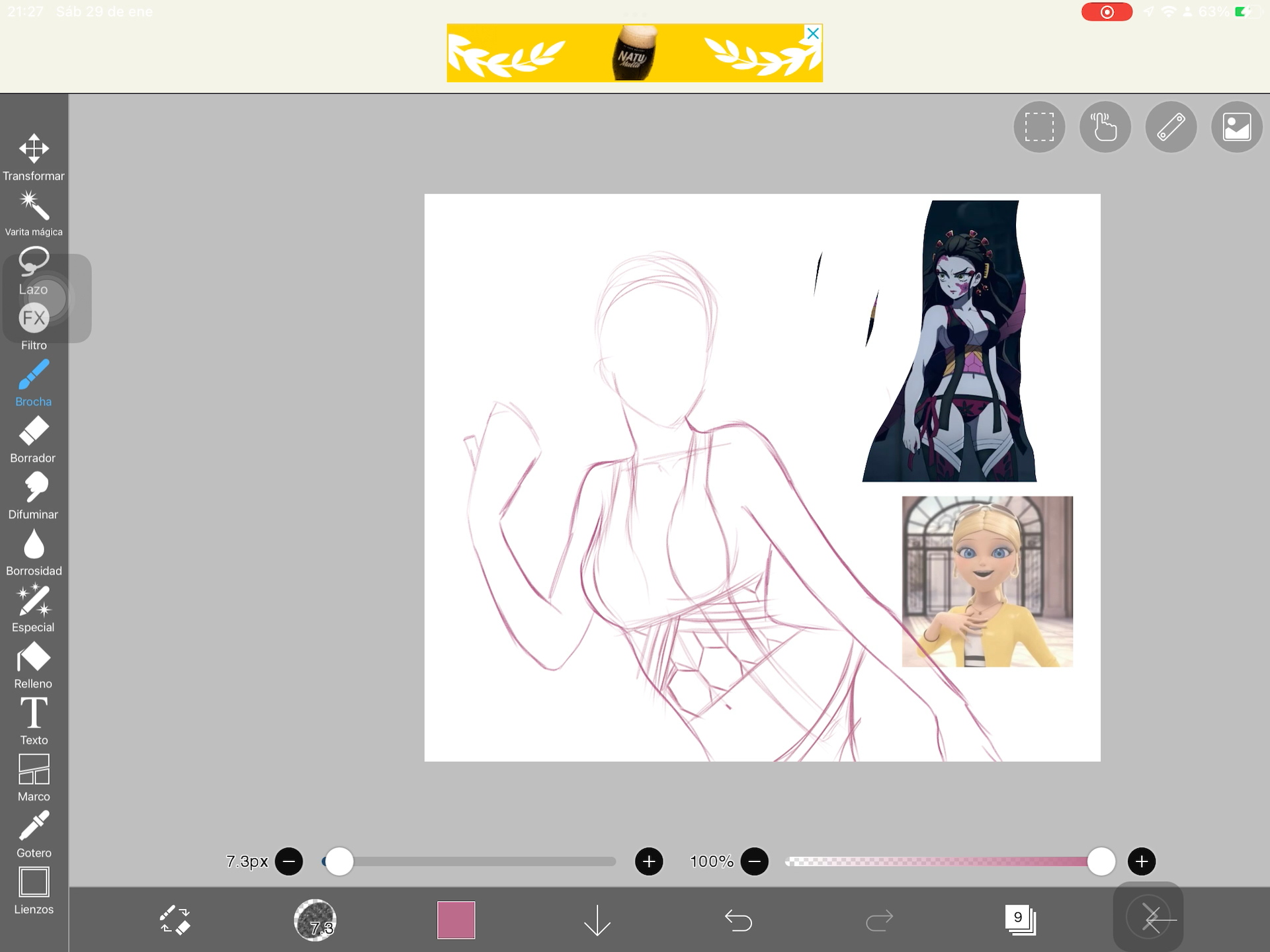This screenshot has height=952, width=1270.
Task: Open the material image button
Action: coord(1237,127)
